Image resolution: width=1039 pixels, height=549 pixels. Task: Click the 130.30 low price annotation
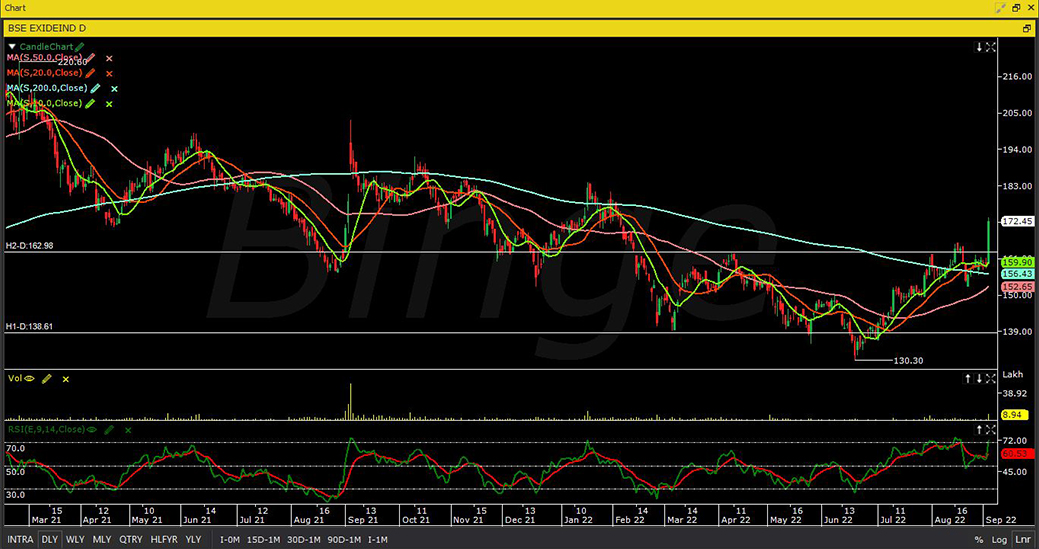coord(908,361)
